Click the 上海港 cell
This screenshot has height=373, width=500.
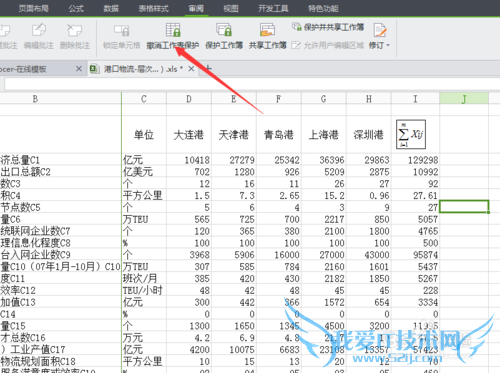coord(324,135)
